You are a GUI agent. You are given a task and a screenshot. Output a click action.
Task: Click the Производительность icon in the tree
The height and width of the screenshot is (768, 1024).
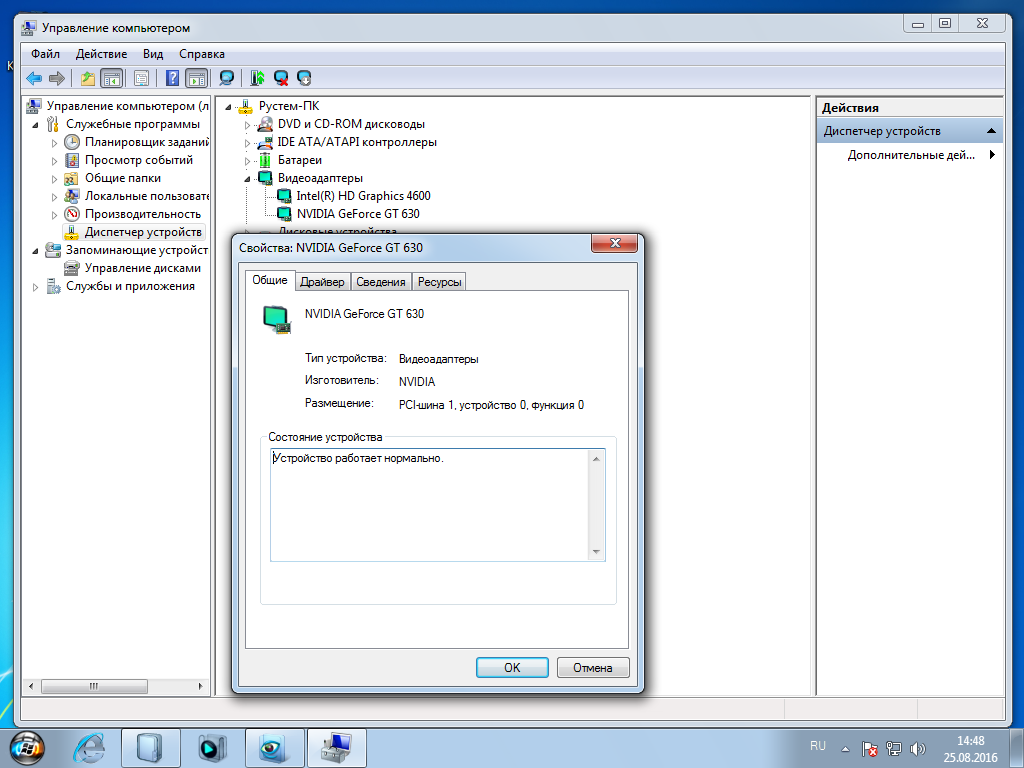click(x=72, y=214)
